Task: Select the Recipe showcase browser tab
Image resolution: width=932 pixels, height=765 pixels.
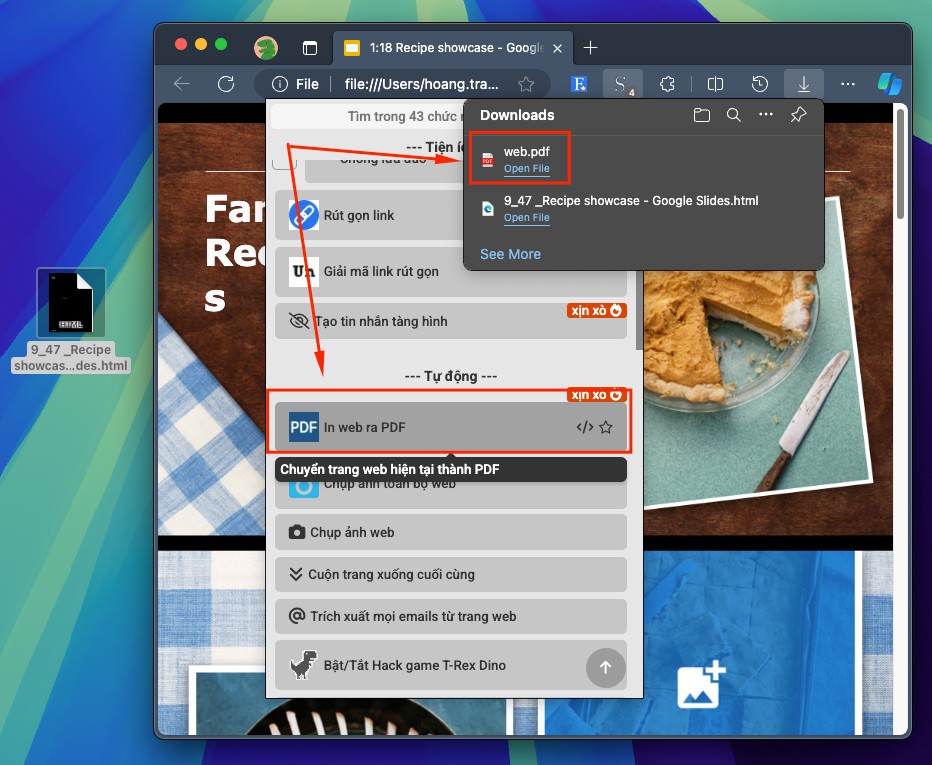Action: point(453,48)
